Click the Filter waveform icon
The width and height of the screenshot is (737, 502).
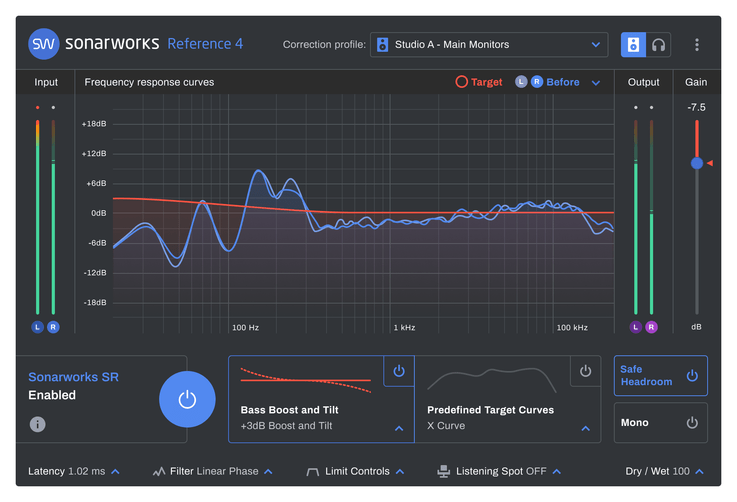click(x=159, y=471)
